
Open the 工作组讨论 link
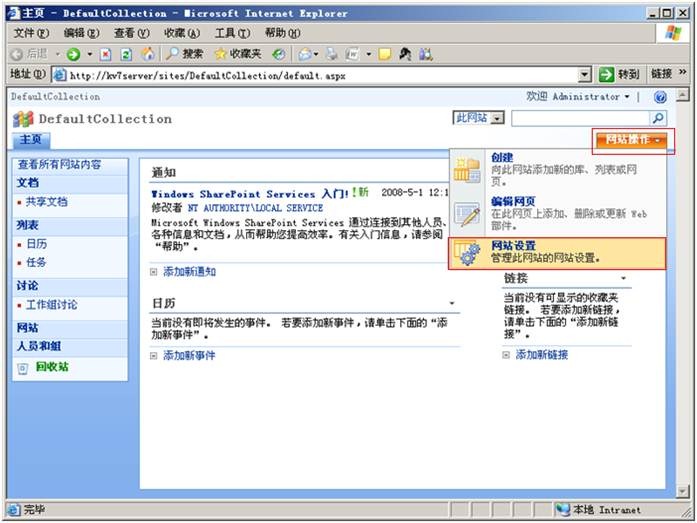(52, 305)
